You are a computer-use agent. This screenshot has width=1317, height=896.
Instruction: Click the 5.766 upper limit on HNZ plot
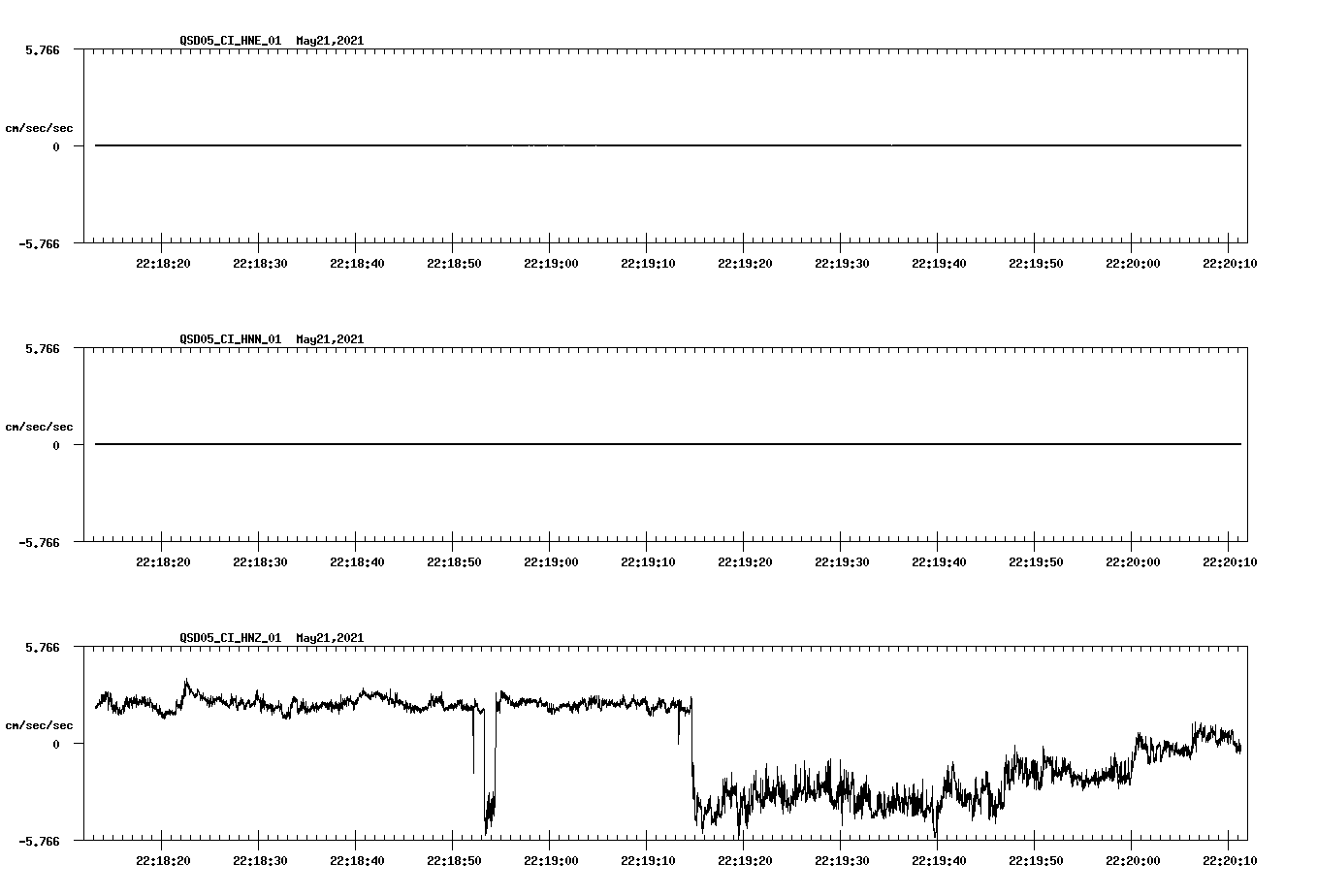43,647
